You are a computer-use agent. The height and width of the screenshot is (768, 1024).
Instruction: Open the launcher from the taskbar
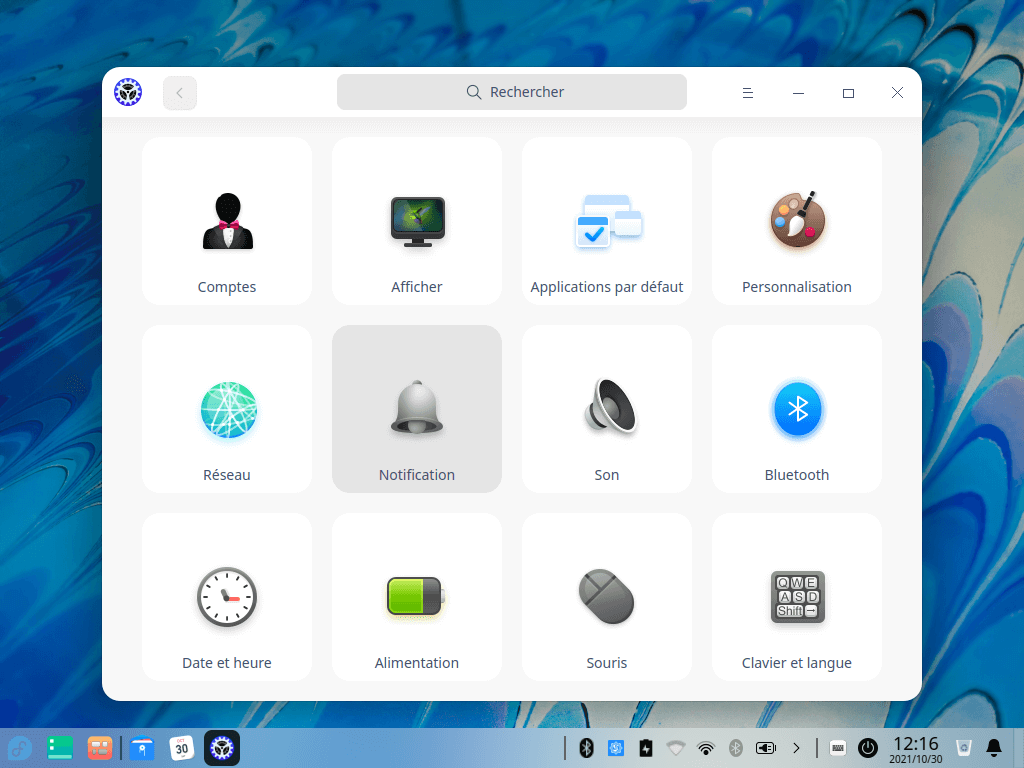pos(19,748)
